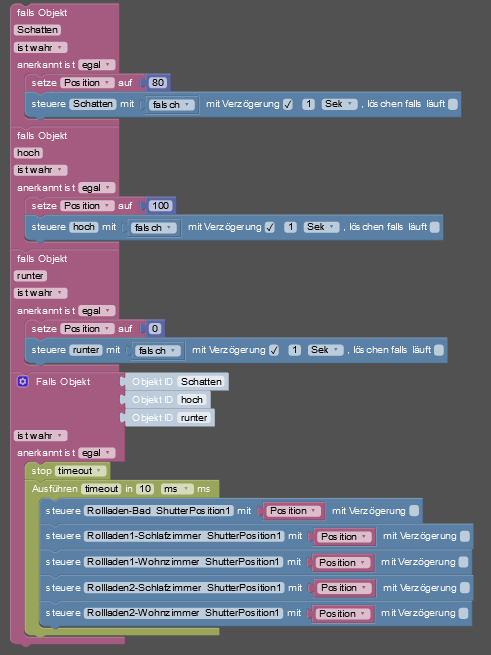Open 'falsch' dropdown in steuere Schatten row
This screenshot has height=655, width=491.
[172, 104]
